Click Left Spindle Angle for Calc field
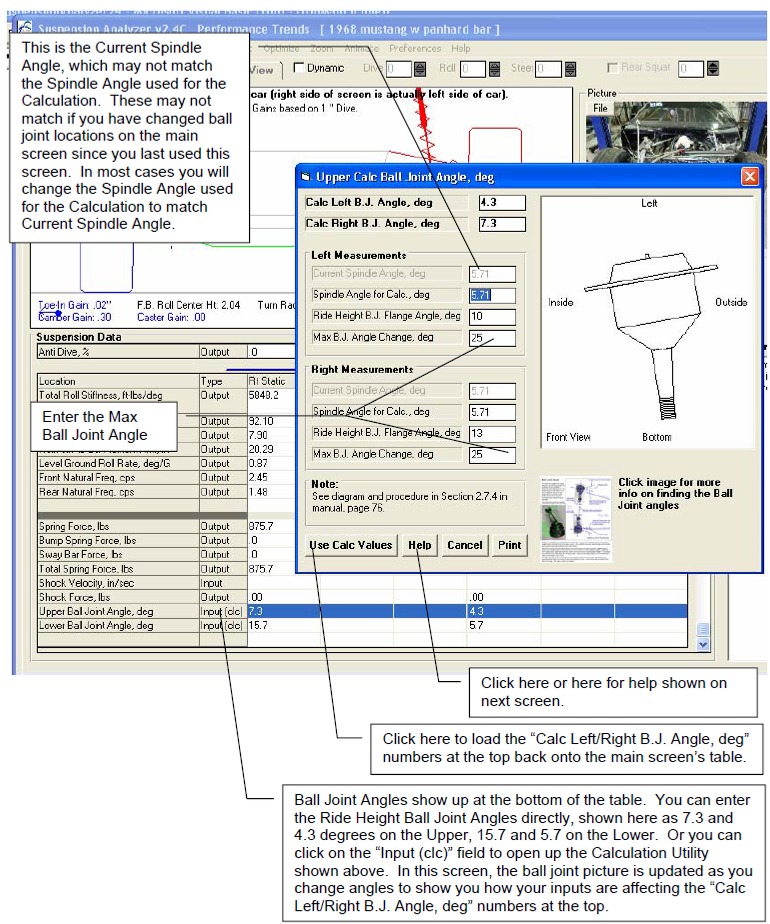 pos(493,295)
